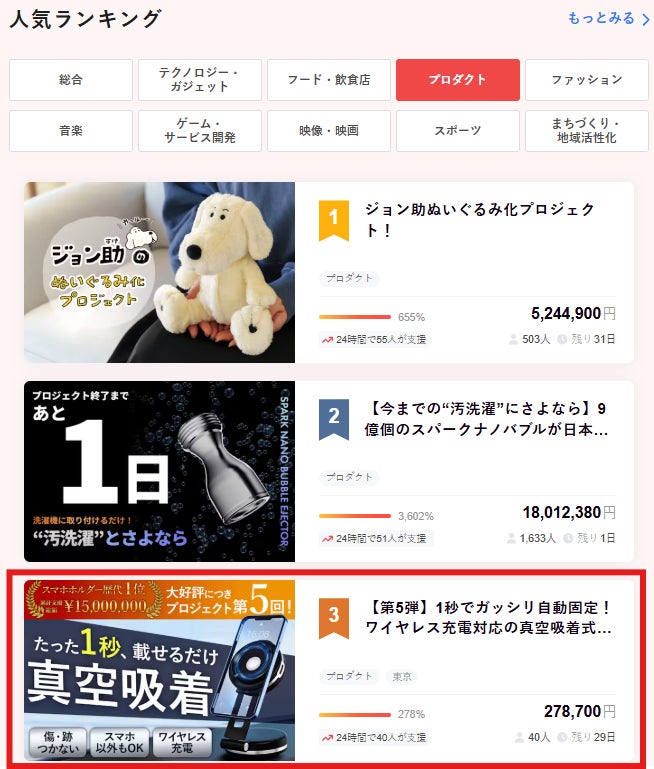Viewport: 654px width, 769px height.
Task: Click the orange rank 3 ribbon badge
Action: 334,618
